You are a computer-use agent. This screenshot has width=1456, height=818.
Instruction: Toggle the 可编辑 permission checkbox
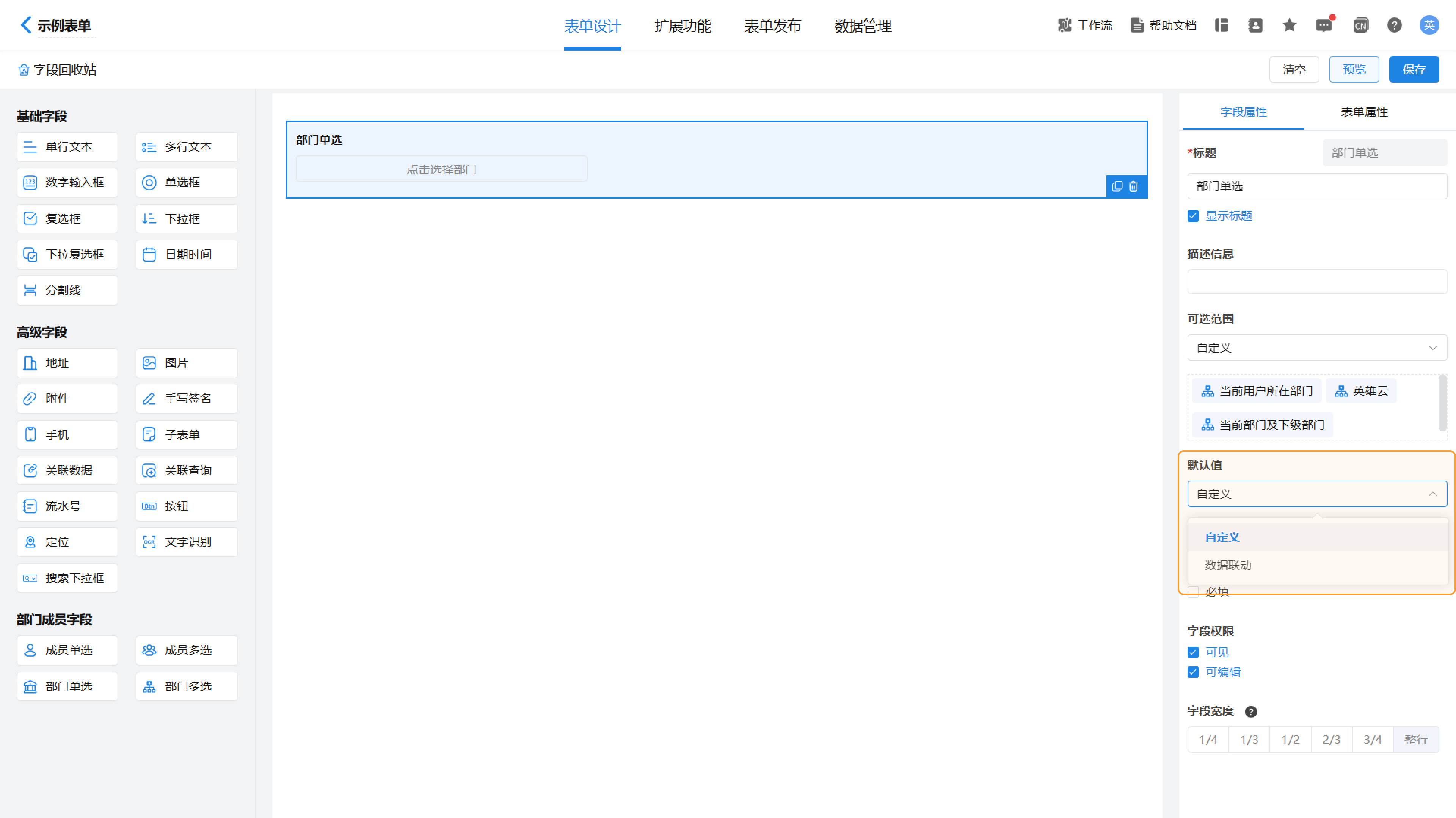[x=1193, y=672]
